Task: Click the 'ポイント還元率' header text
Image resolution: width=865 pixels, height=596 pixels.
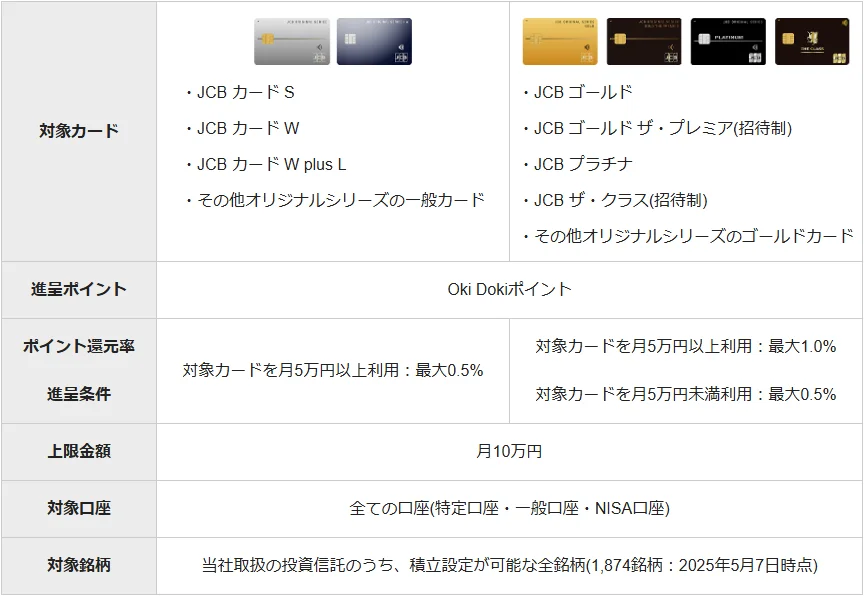Action: click(79, 347)
